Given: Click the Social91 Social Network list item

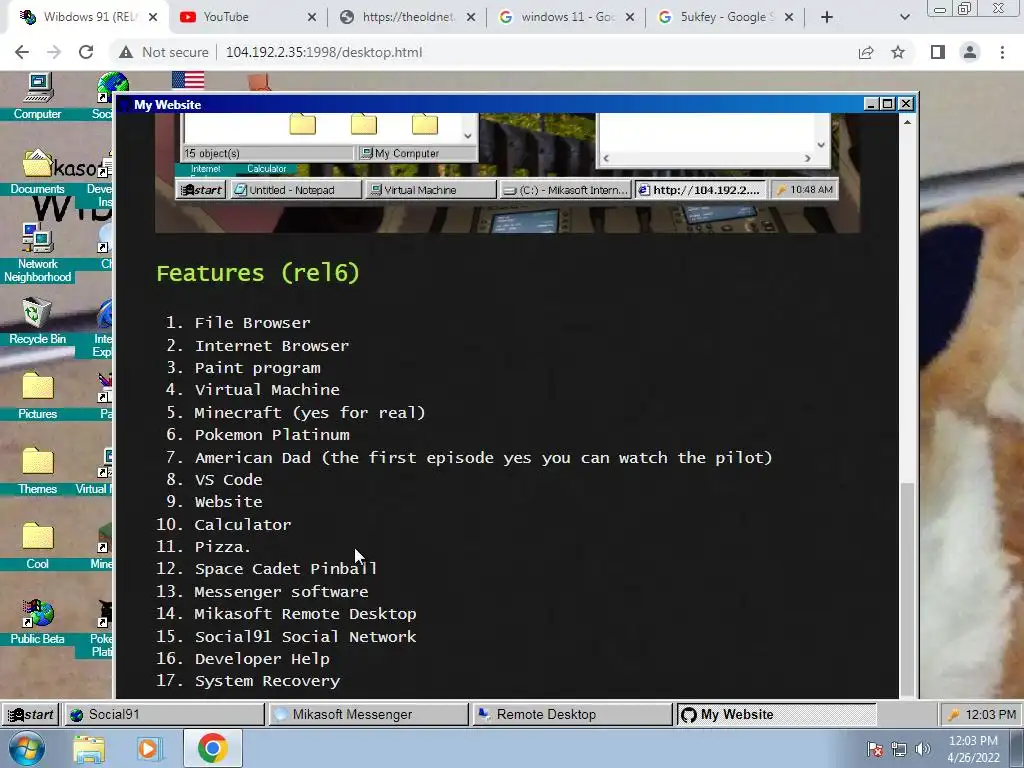Looking at the screenshot, I should coord(305,637).
